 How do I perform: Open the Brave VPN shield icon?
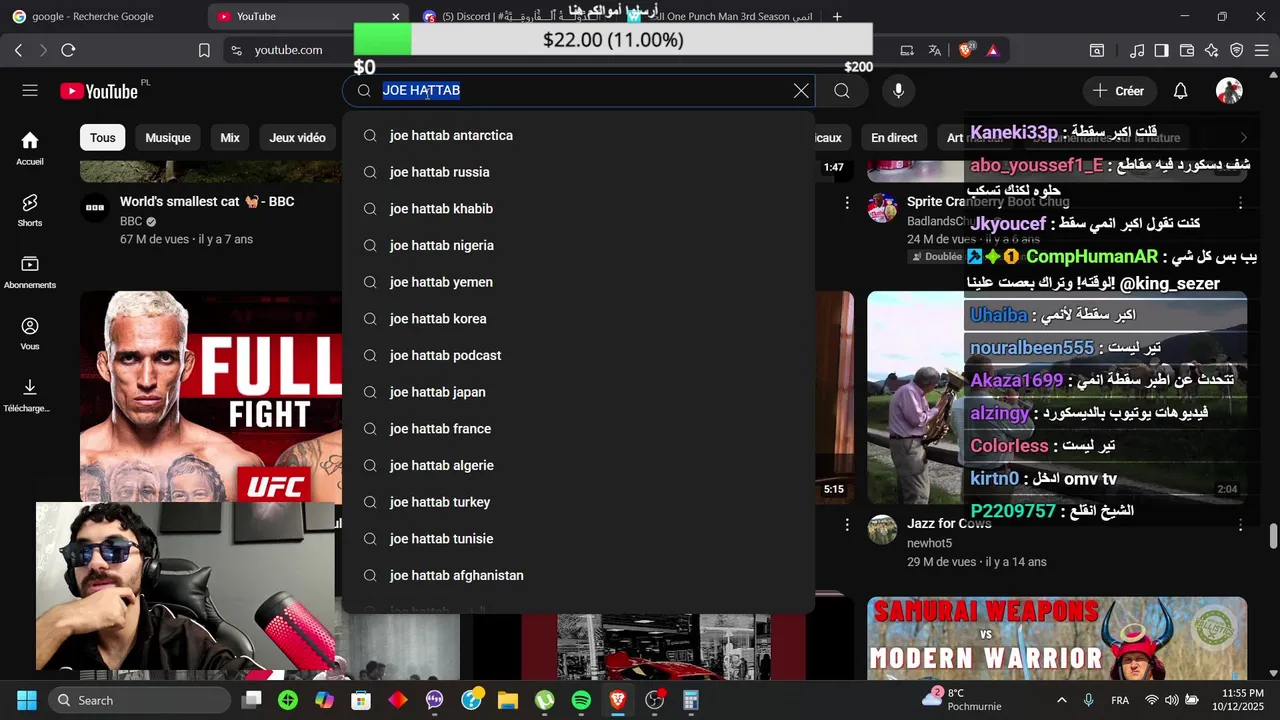(x=1236, y=50)
